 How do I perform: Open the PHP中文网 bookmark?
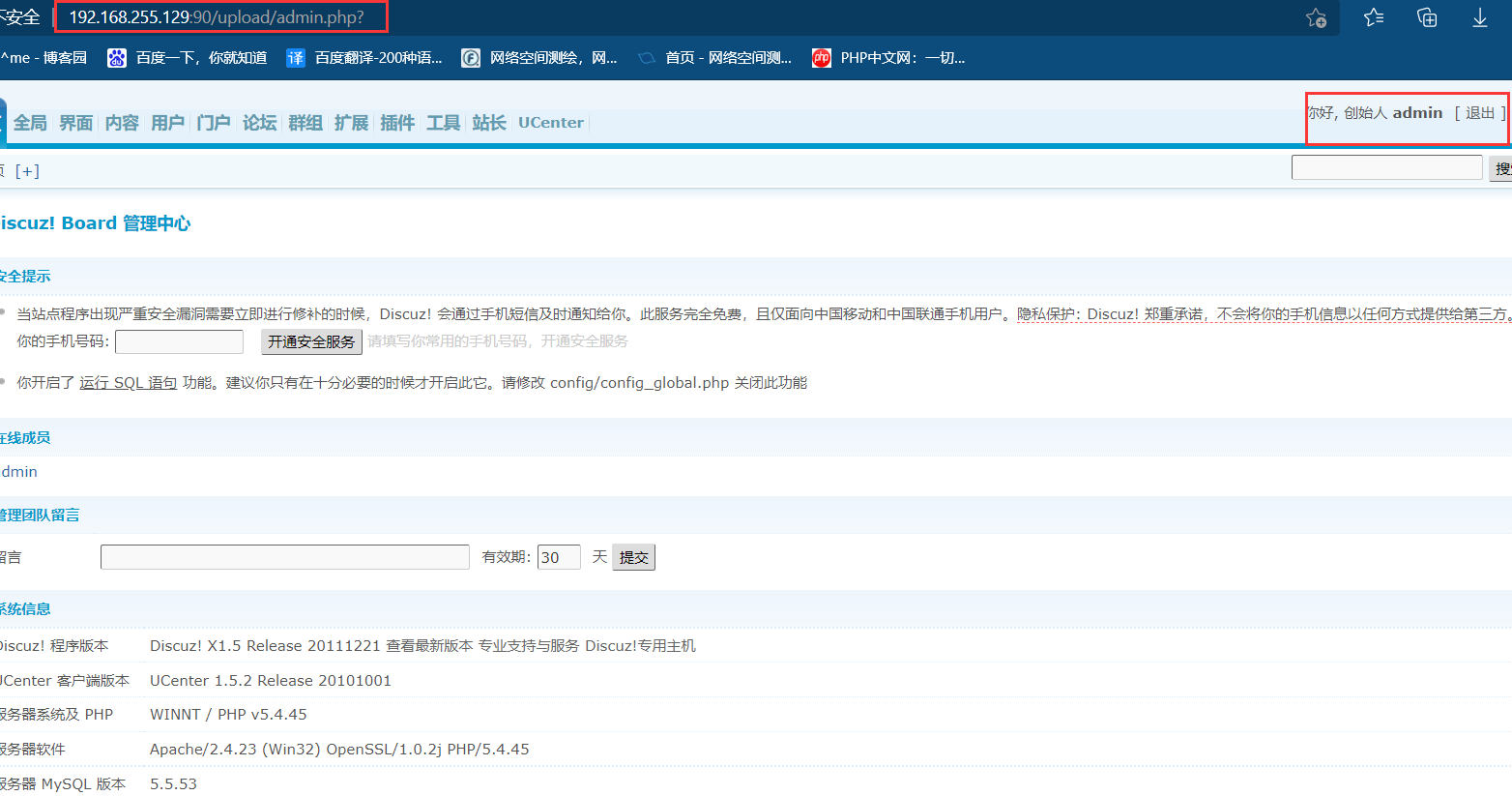(x=888, y=58)
